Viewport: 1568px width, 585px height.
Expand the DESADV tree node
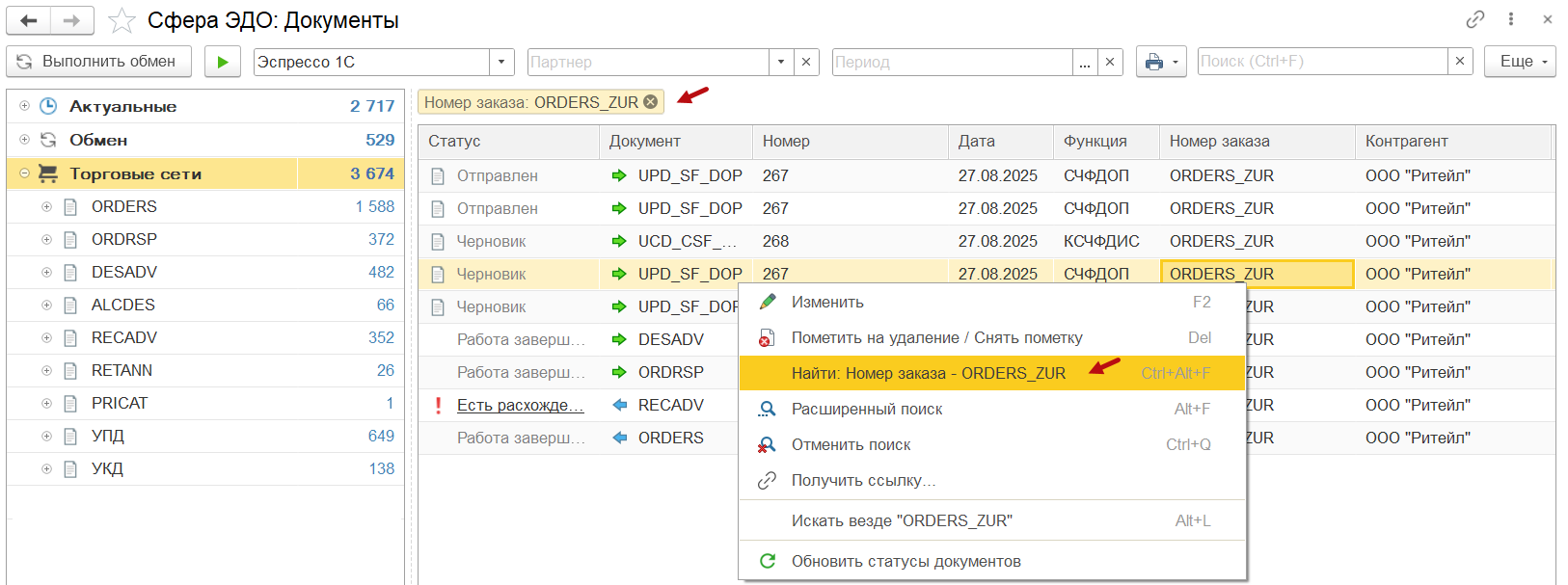(x=46, y=272)
